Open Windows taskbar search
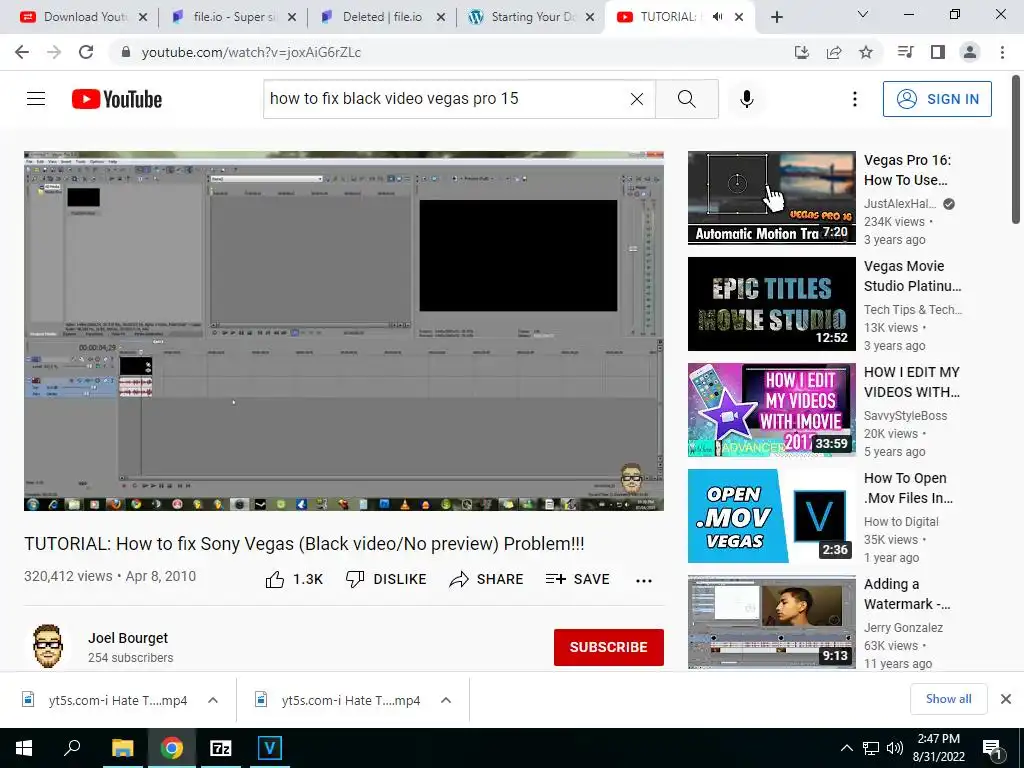1024x768 pixels. coord(72,748)
